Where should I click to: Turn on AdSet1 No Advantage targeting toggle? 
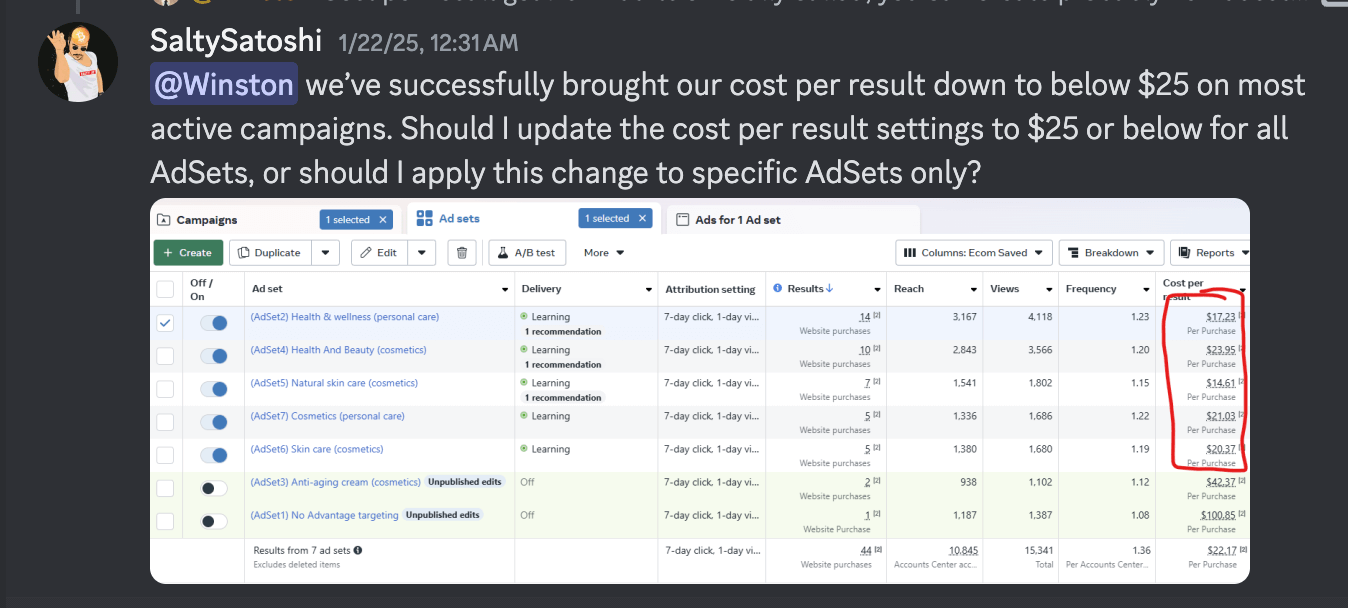click(214, 521)
